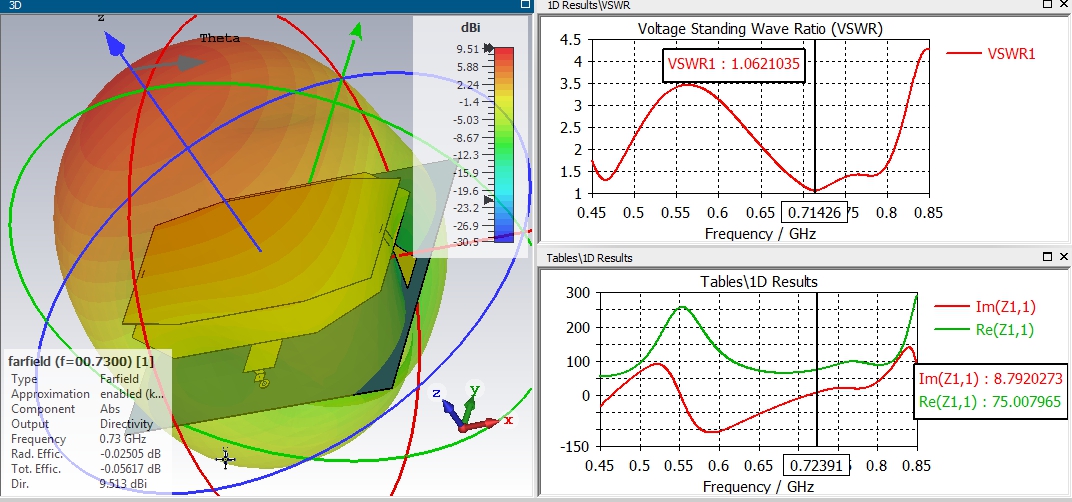Click the 1D Results\VSWR title bar text
The image size is (1072, 502).
coord(589,5)
